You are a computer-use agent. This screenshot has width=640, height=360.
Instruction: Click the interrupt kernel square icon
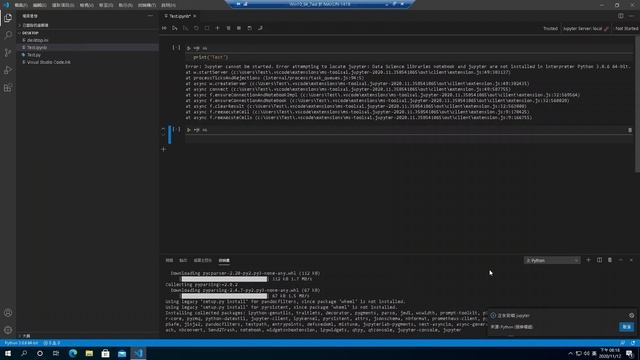(207, 28)
